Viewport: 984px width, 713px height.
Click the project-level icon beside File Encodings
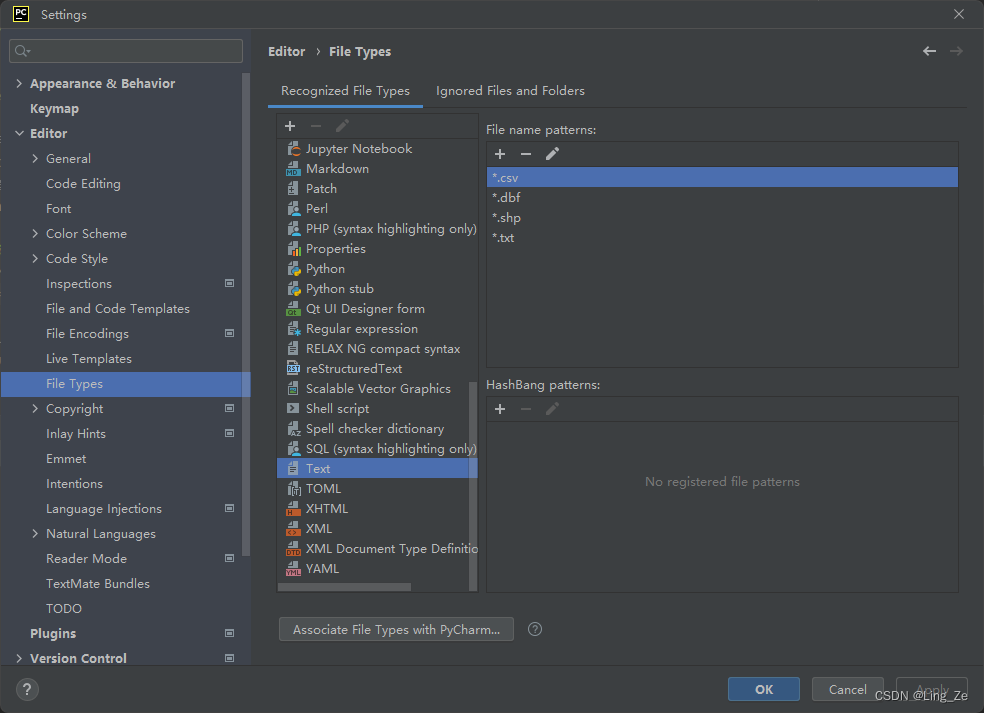(x=230, y=334)
